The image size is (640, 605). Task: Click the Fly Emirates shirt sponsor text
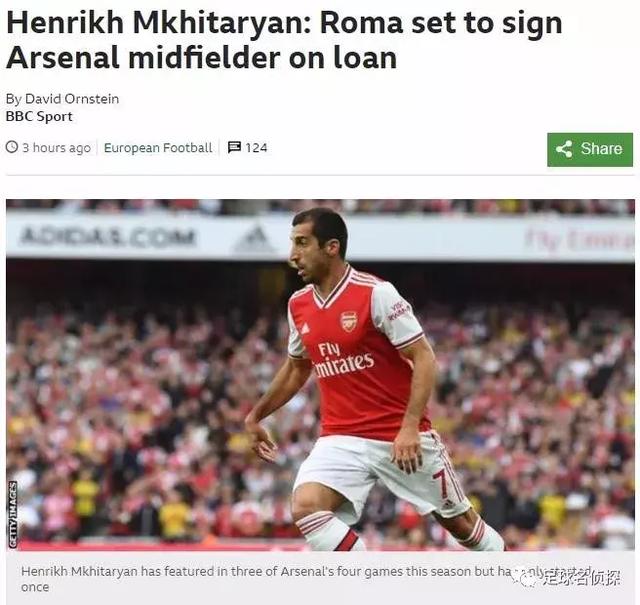[342, 359]
